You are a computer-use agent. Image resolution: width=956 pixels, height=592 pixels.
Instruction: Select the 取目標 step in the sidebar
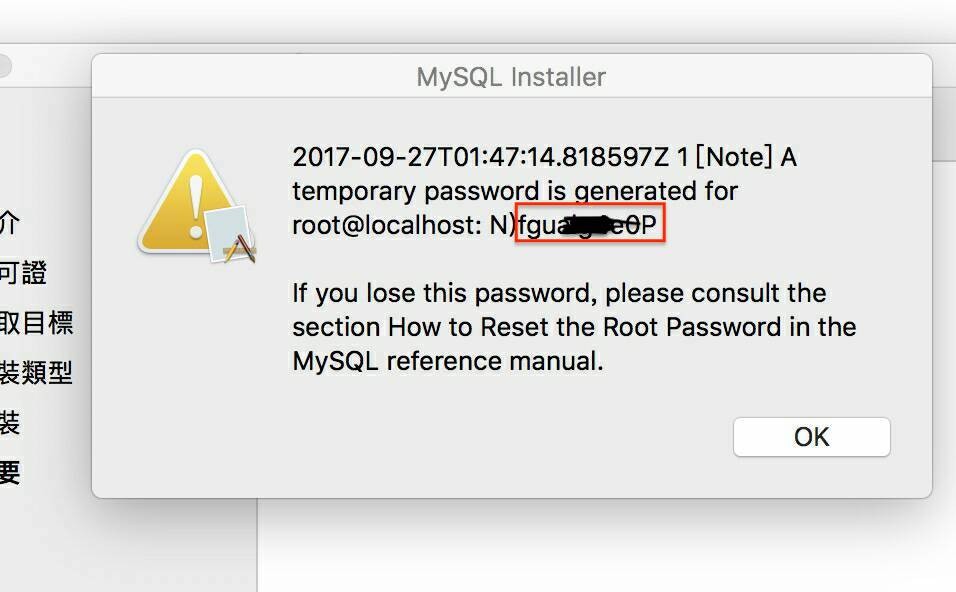pyautogui.click(x=37, y=322)
